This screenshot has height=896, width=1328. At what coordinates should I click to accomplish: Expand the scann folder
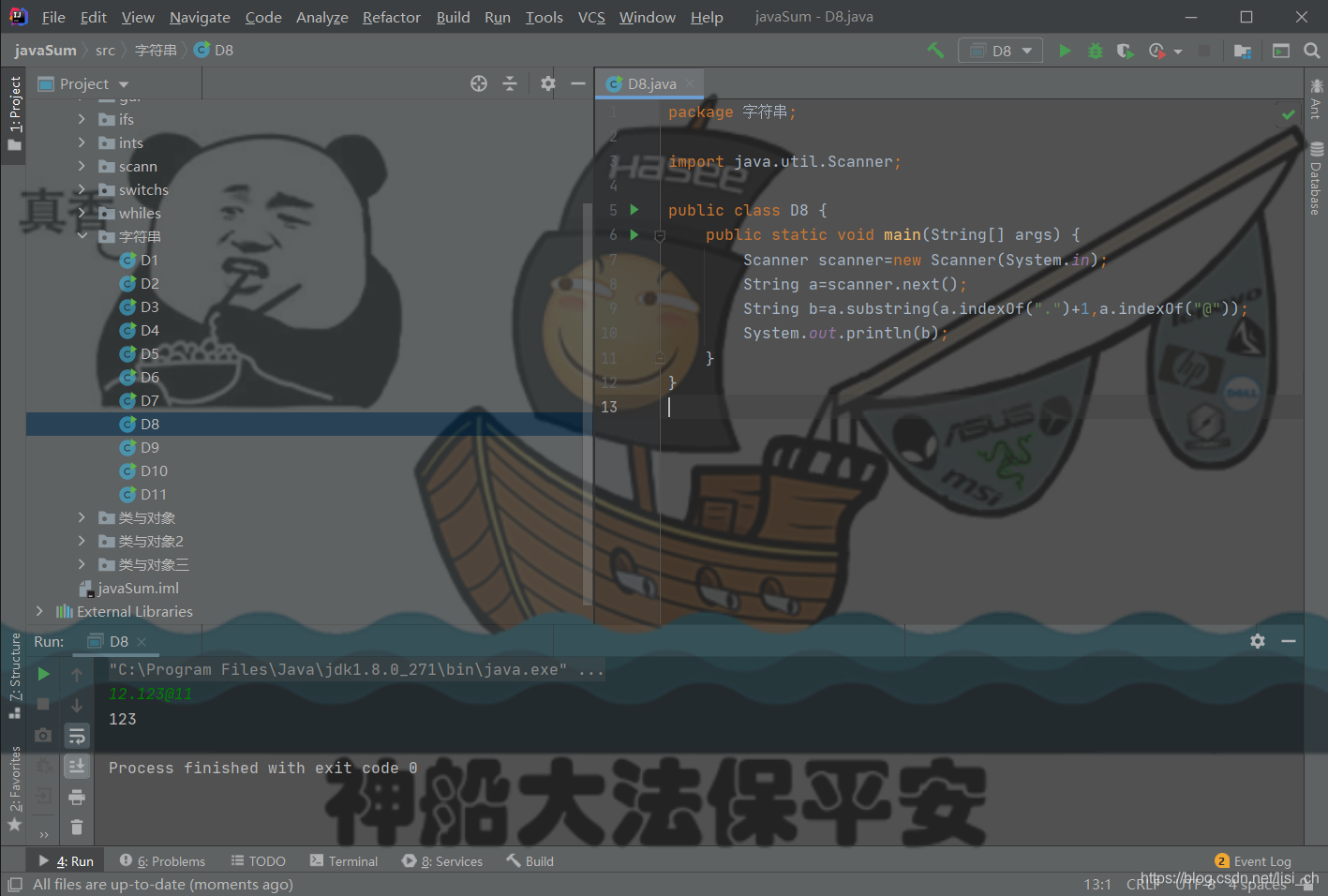[82, 166]
